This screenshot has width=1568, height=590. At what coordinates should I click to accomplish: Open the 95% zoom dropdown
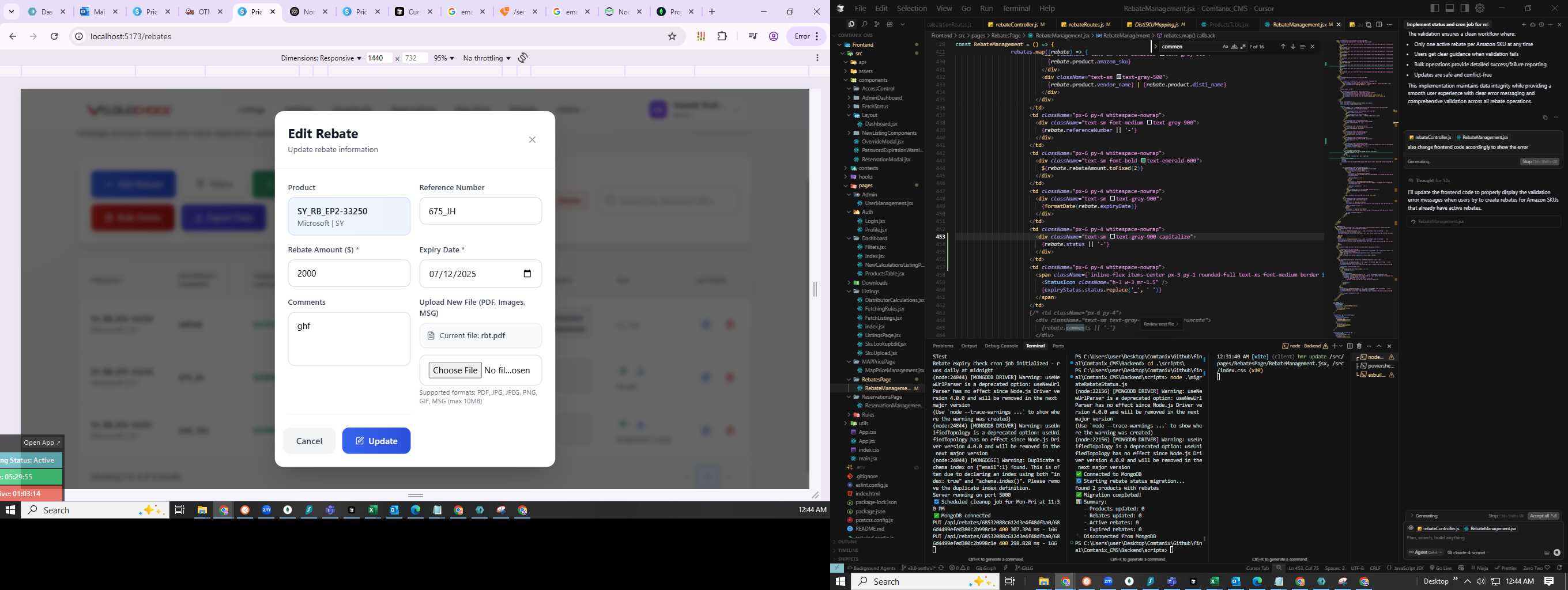[x=444, y=58]
